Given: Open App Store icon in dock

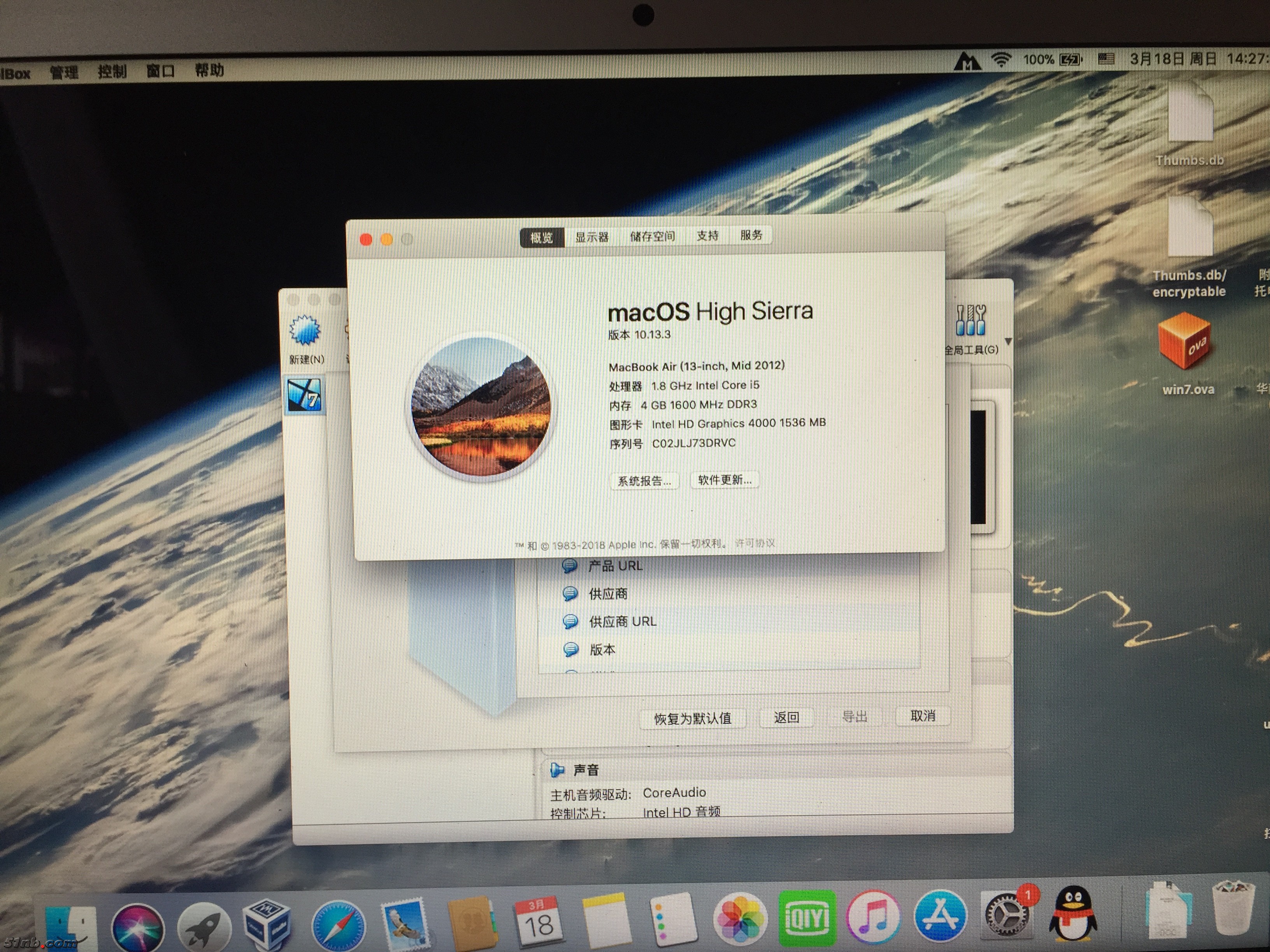Looking at the screenshot, I should point(940,915).
